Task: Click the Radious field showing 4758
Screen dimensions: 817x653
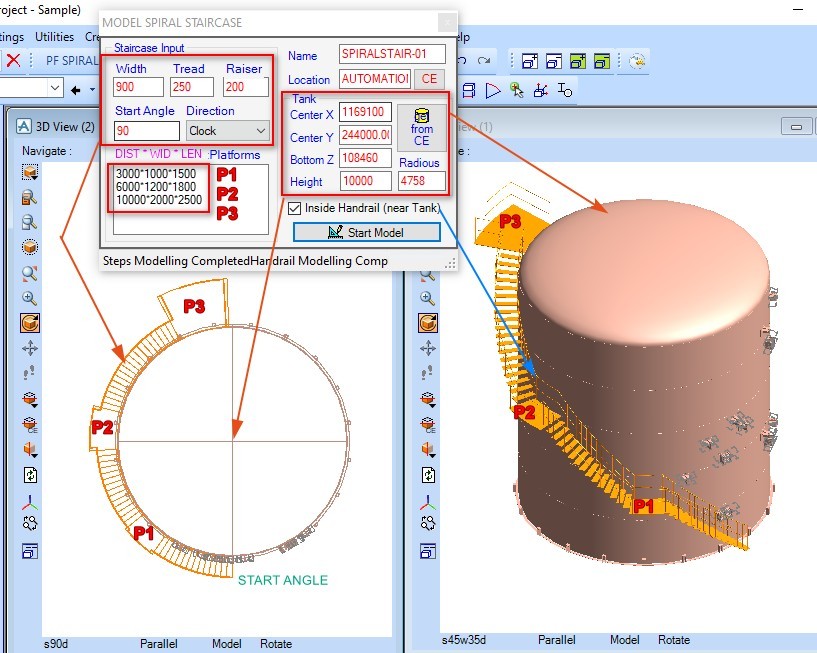Action: point(422,181)
